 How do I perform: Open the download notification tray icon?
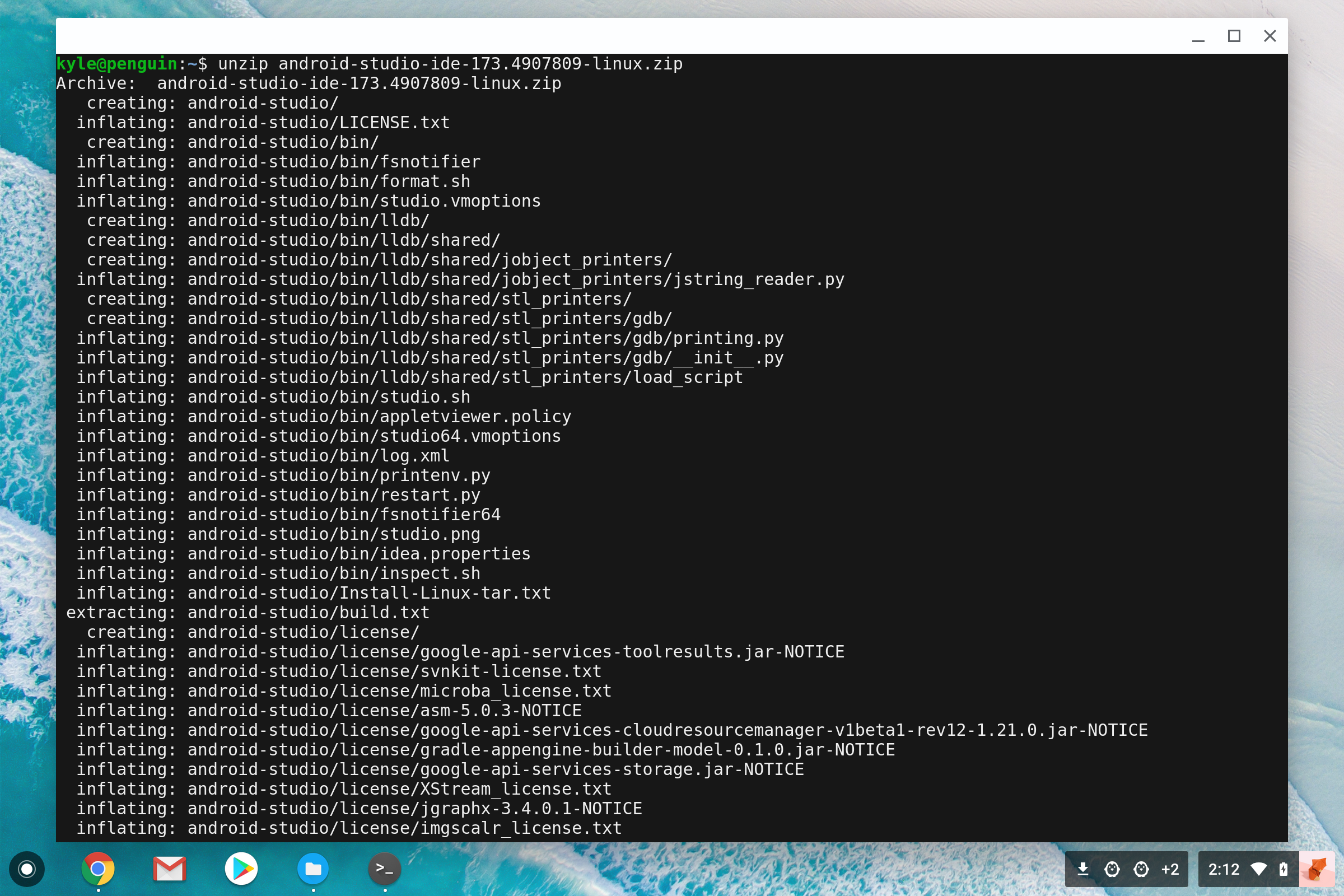point(1083,869)
